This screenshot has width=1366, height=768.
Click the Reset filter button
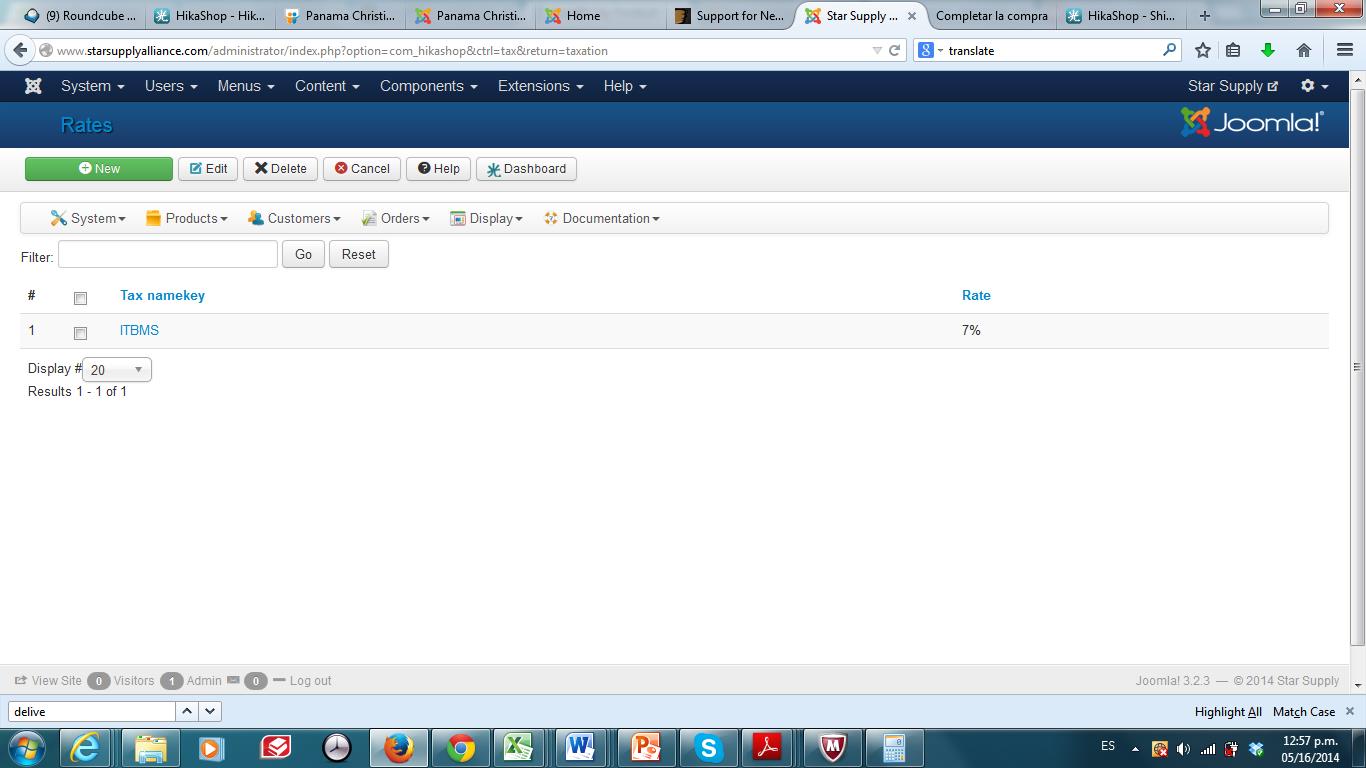[x=358, y=254]
